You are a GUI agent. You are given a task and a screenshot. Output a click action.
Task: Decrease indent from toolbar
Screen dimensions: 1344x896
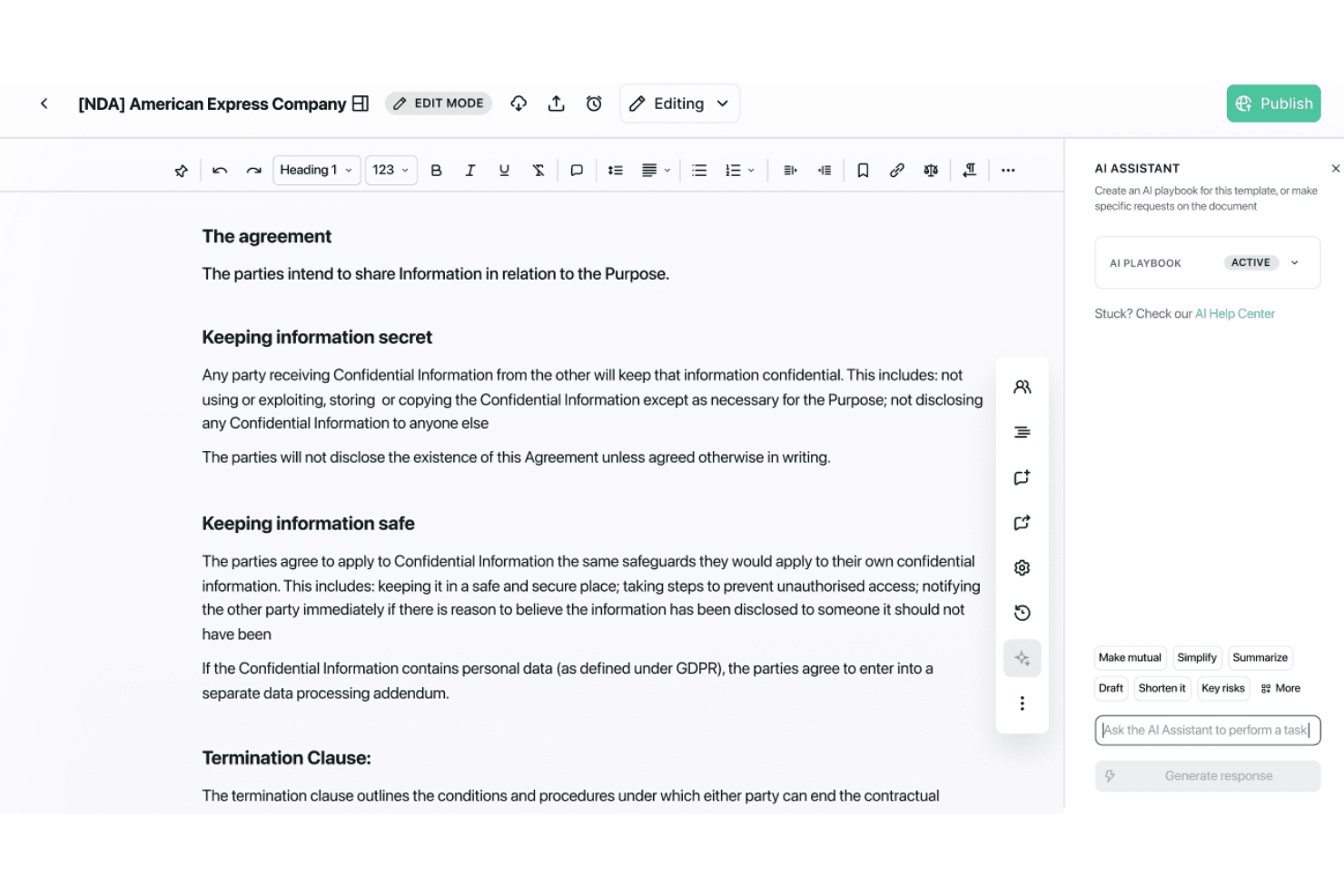point(825,170)
